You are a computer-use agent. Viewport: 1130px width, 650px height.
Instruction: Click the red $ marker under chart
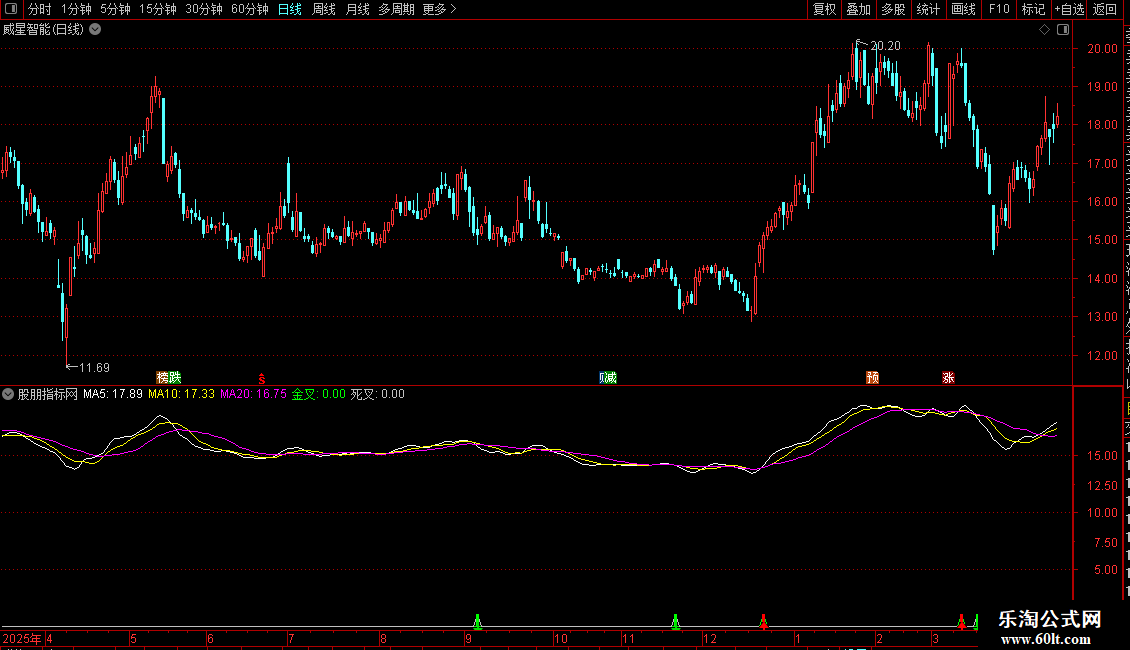click(262, 378)
